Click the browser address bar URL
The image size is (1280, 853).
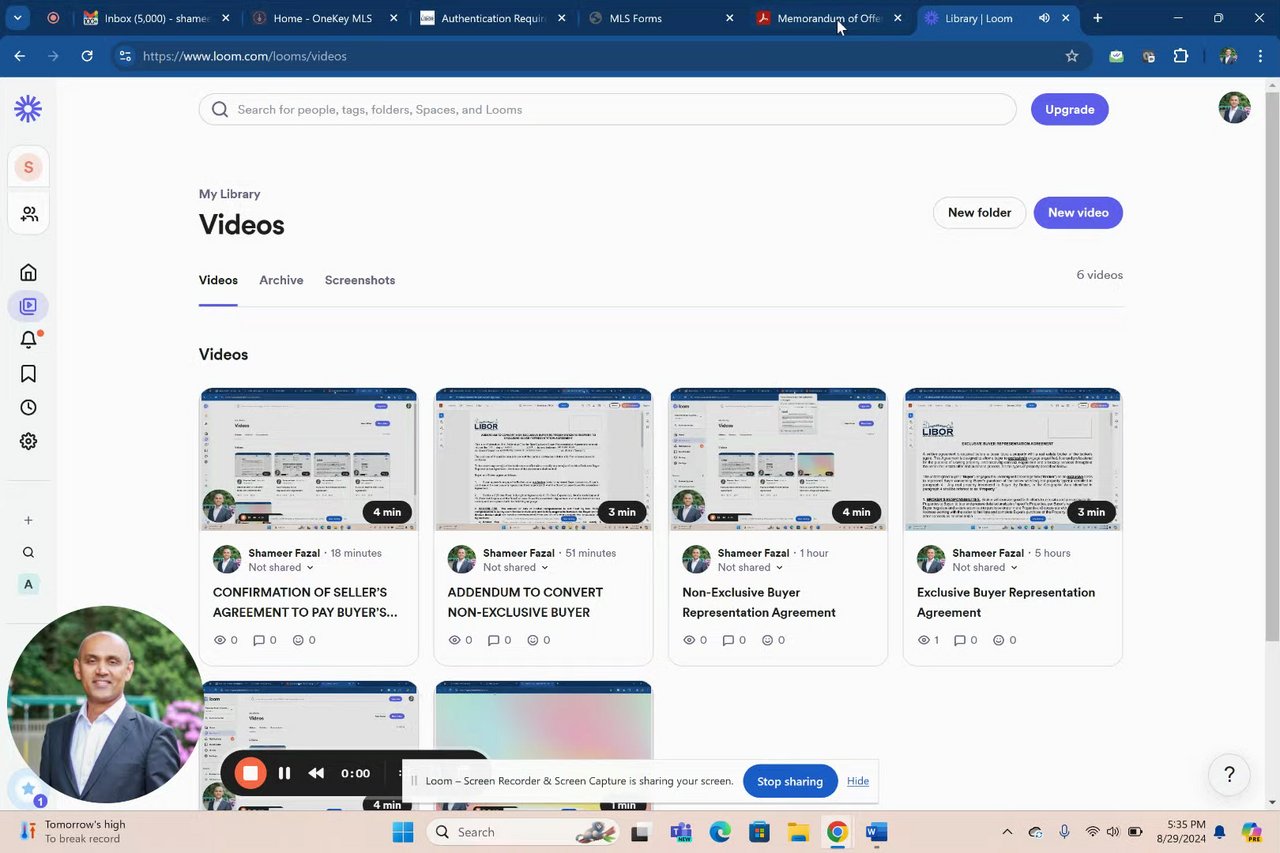[245, 56]
